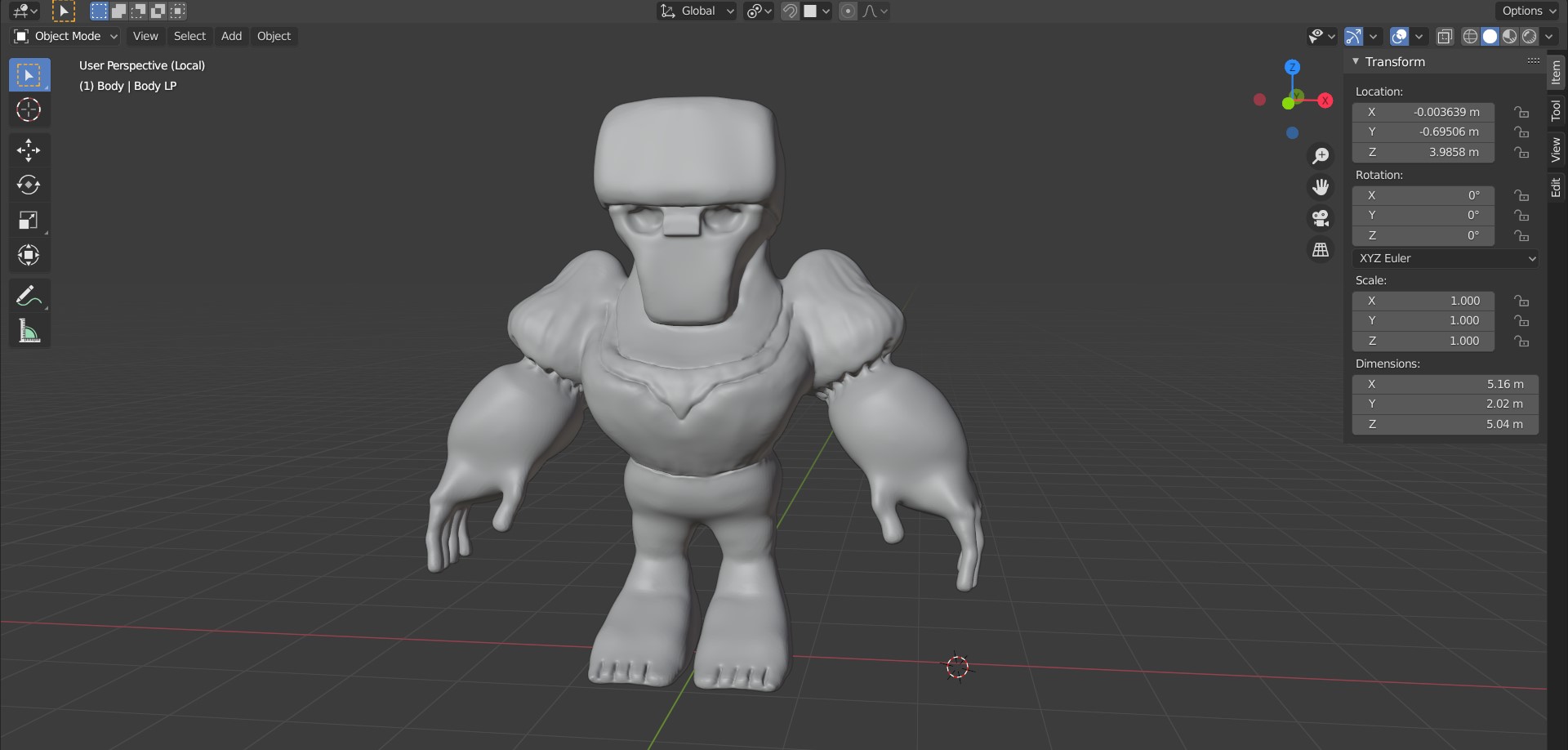Set selection mode to Intersect
The width and height of the screenshot is (1568, 750).
pos(177,11)
